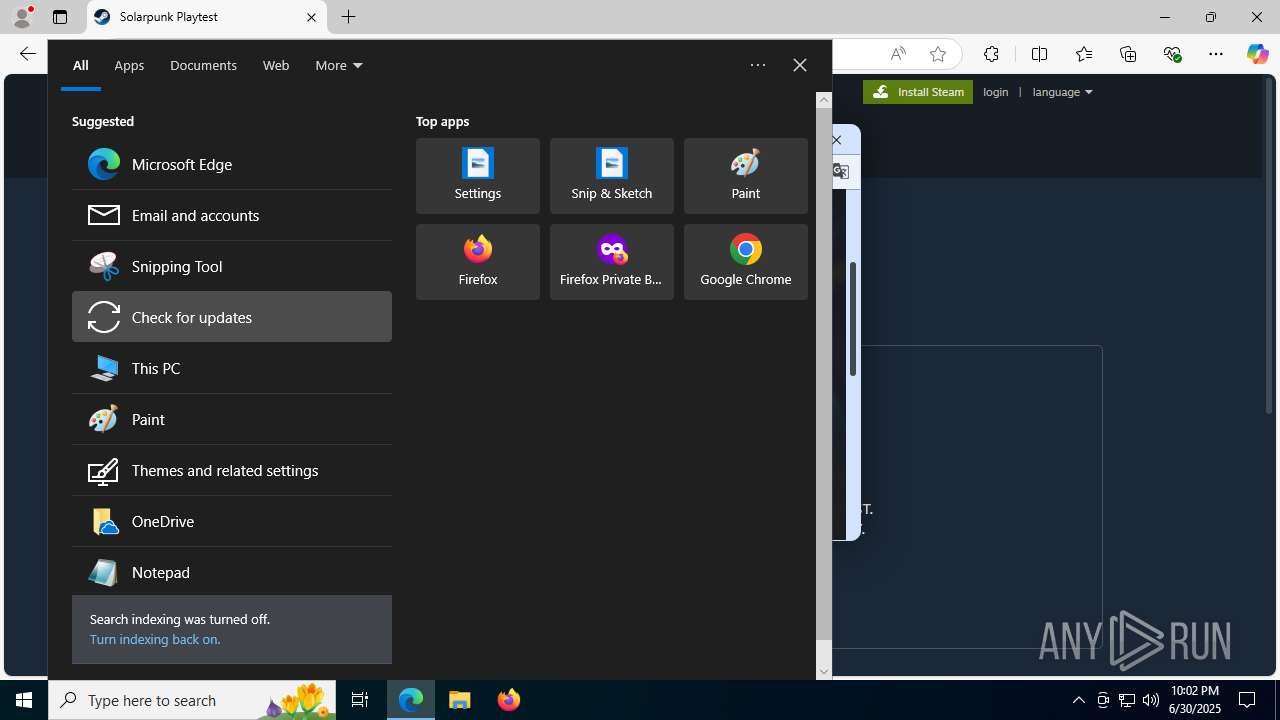This screenshot has width=1280, height=720.
Task: Open Paint in the Suggested list
Action: (x=231, y=419)
